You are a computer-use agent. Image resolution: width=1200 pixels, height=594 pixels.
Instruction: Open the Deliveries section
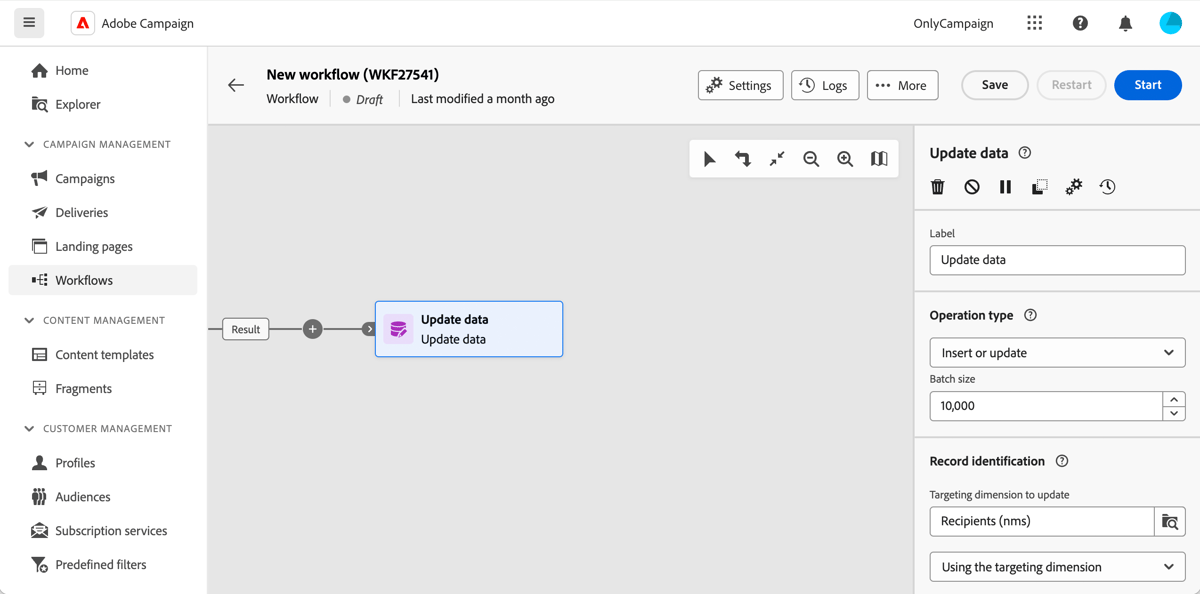click(x=82, y=212)
